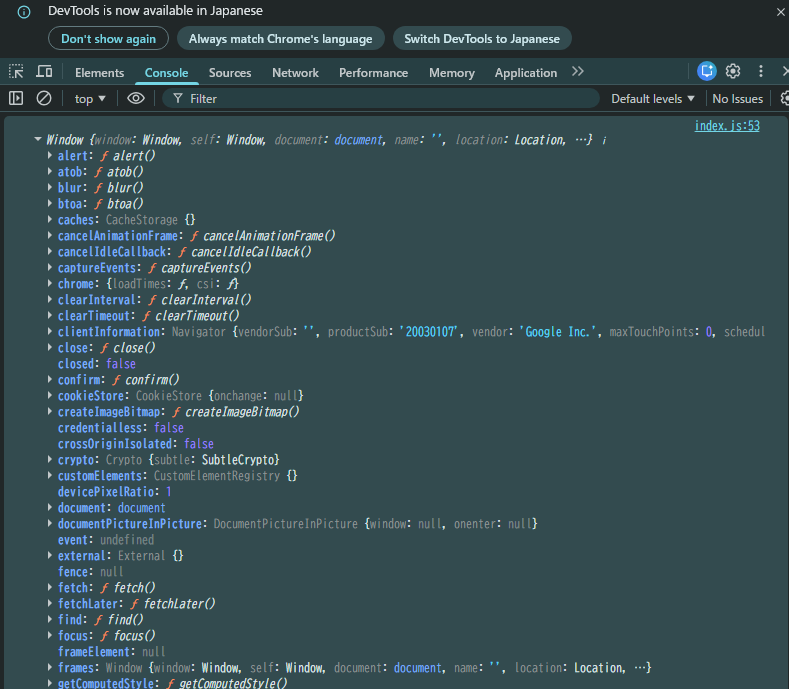This screenshot has width=789, height=689.
Task: Expand the cookieStore entry
Action: click(49, 396)
